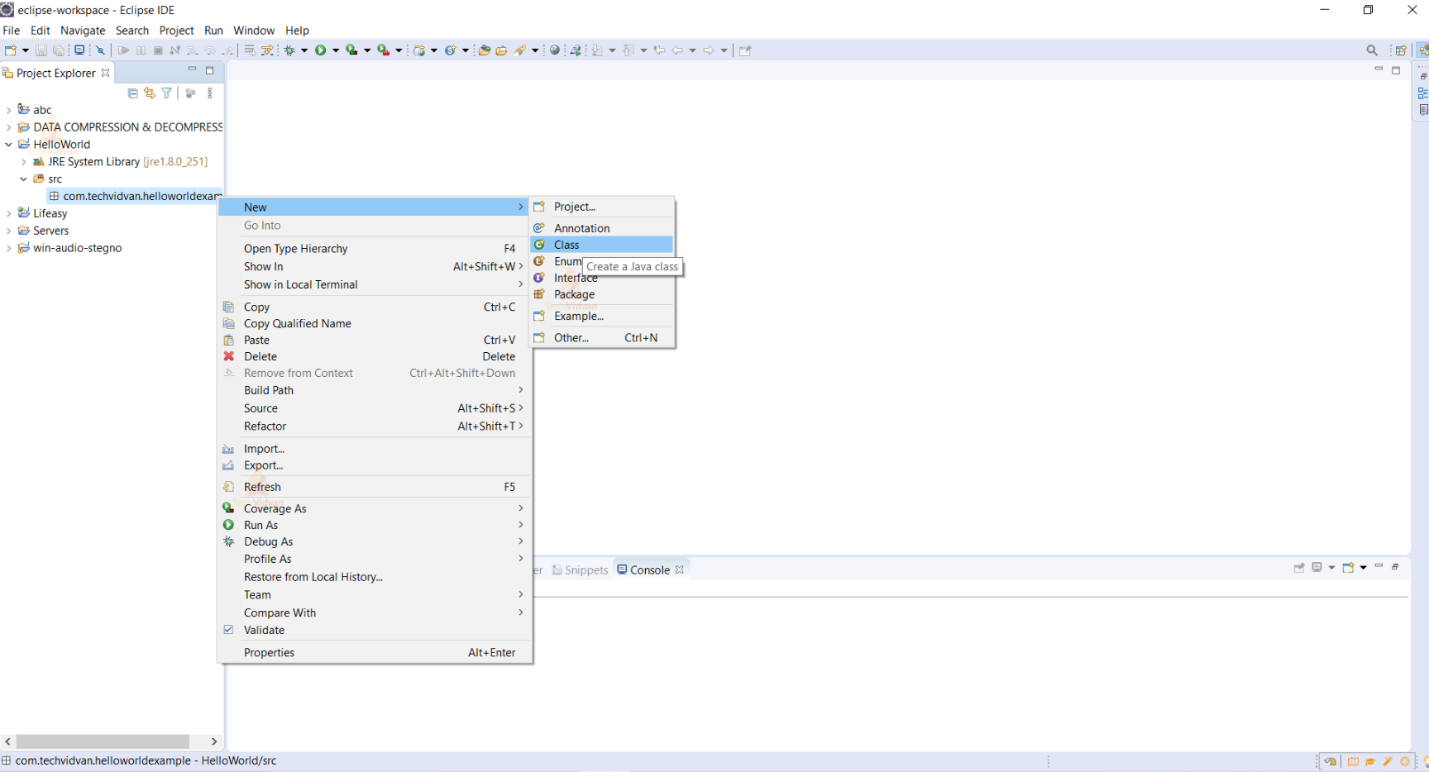Select Annotation in the New submenu
Screen dimensions: 1429x772
tap(602, 228)
